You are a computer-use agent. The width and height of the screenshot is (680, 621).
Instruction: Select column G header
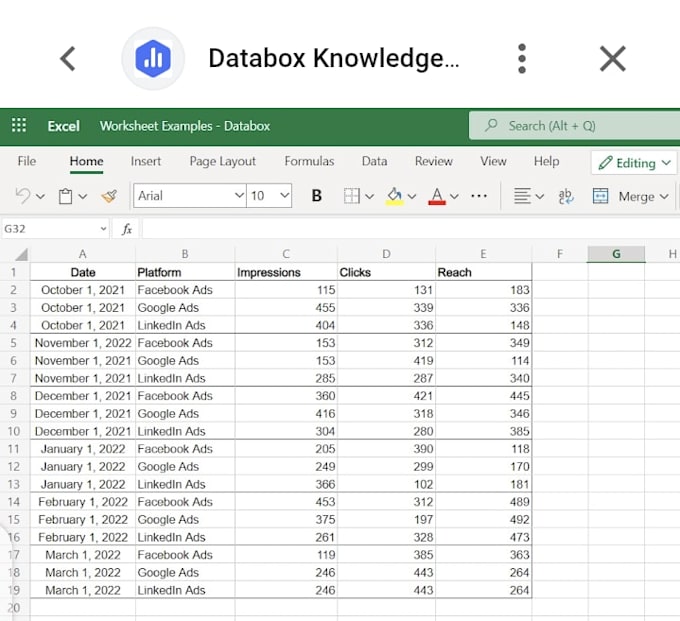pos(616,254)
